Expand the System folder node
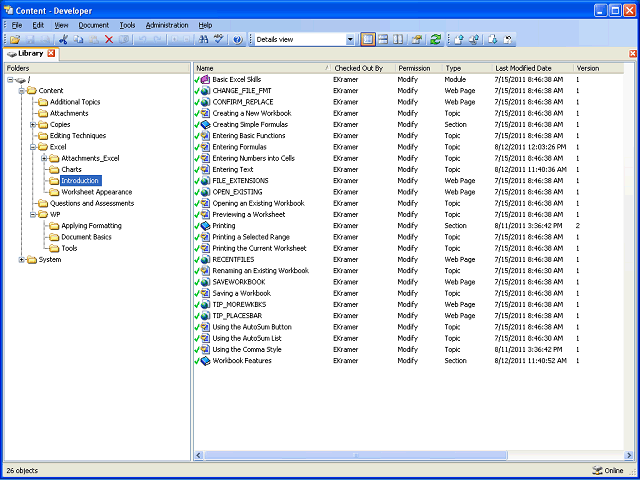Image resolution: width=640 pixels, height=480 pixels. click(x=22, y=260)
